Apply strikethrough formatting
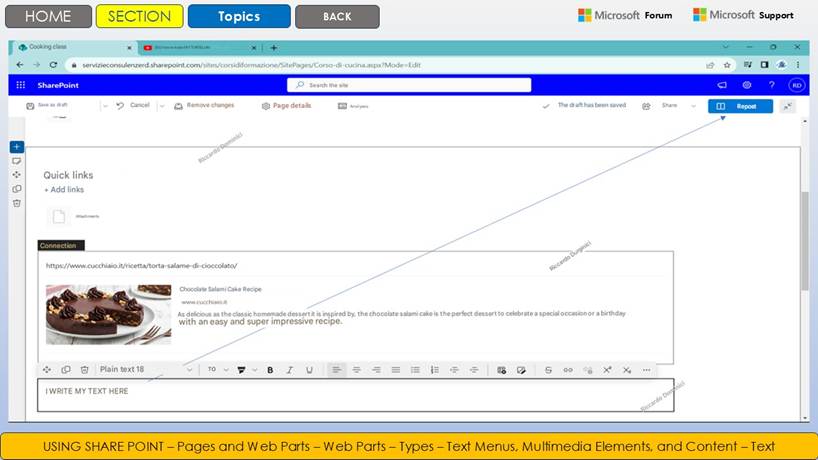Screen dimensions: 818x460 click(548, 370)
